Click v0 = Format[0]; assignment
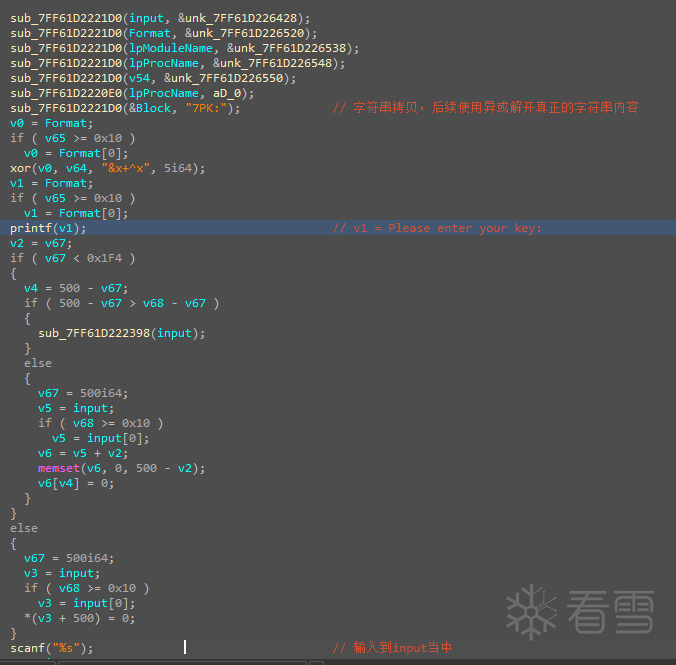The width and height of the screenshot is (676, 665). pyautogui.click(x=76, y=153)
